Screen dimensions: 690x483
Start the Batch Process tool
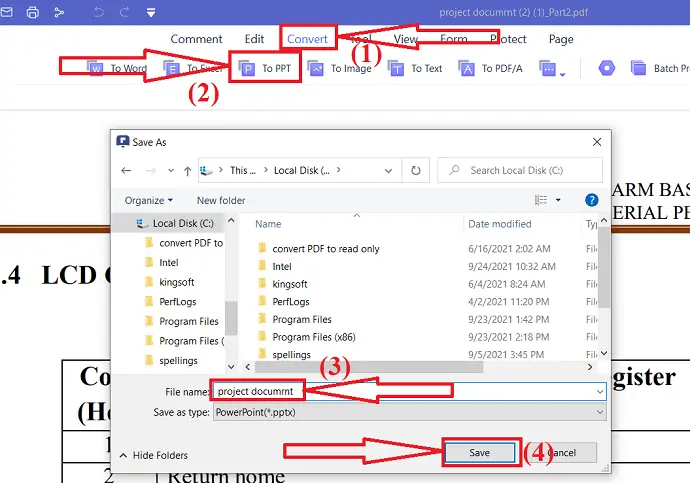pyautogui.click(x=660, y=68)
